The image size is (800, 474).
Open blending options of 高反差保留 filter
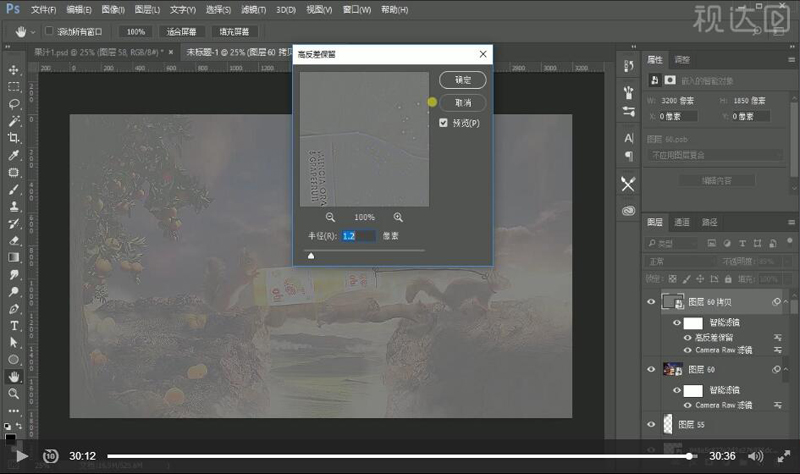778,337
